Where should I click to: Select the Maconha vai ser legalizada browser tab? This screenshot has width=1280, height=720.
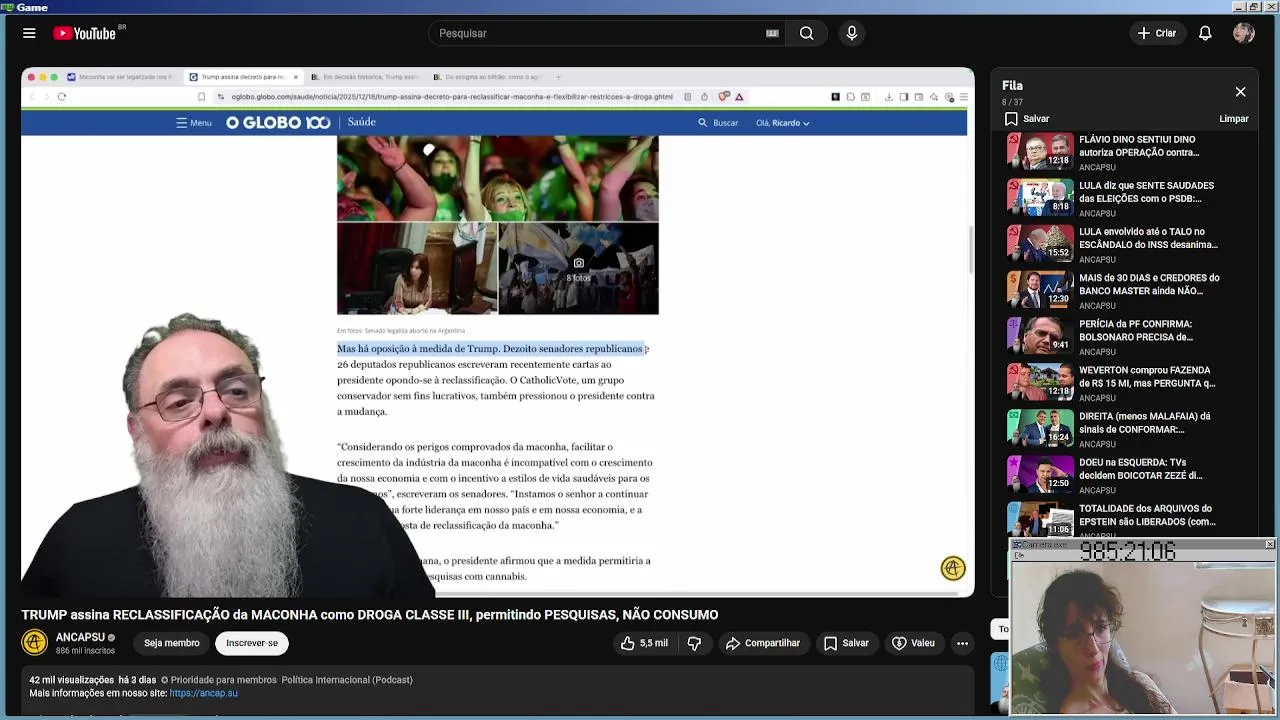coord(120,77)
